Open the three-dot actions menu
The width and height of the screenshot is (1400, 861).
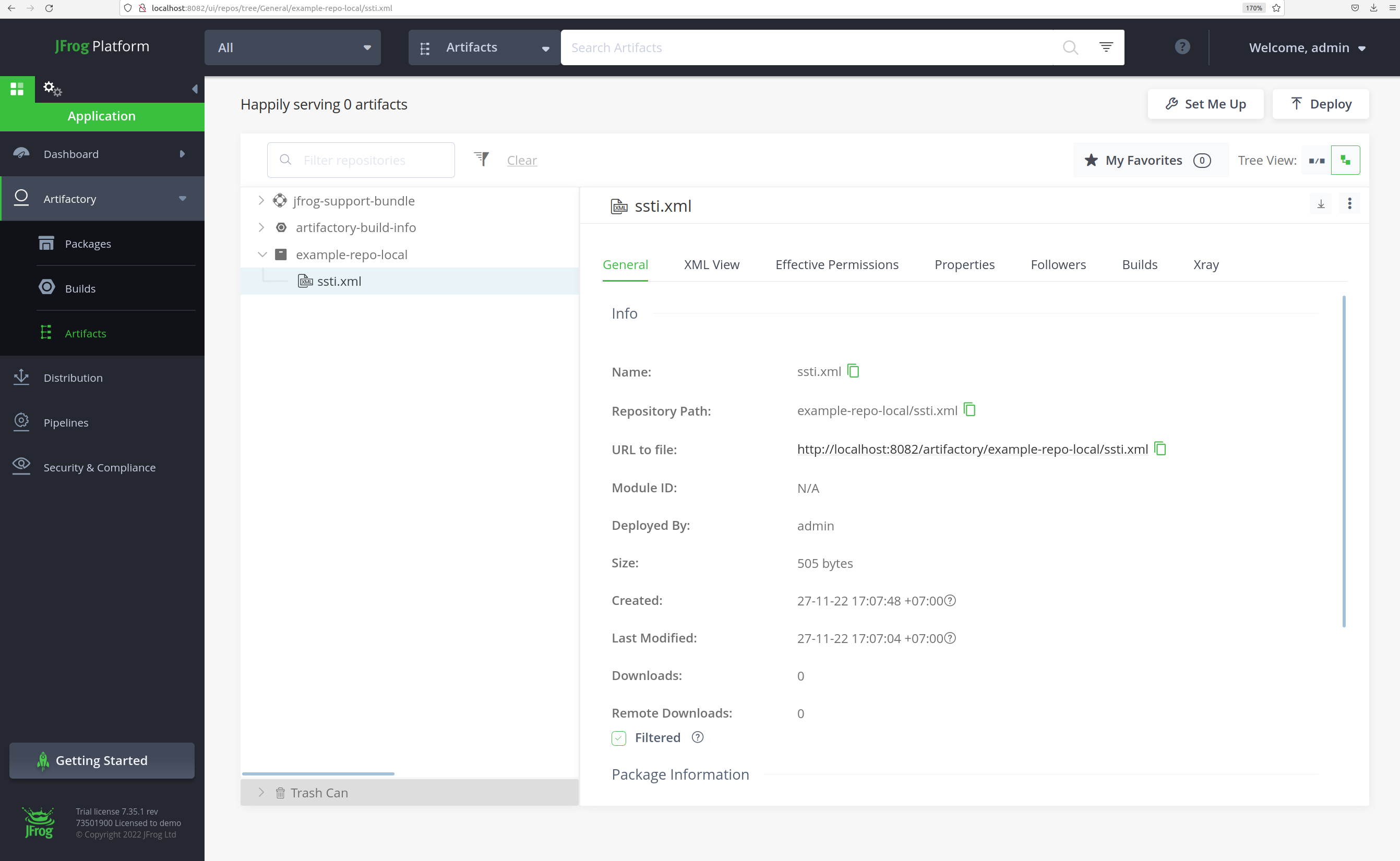(x=1349, y=204)
